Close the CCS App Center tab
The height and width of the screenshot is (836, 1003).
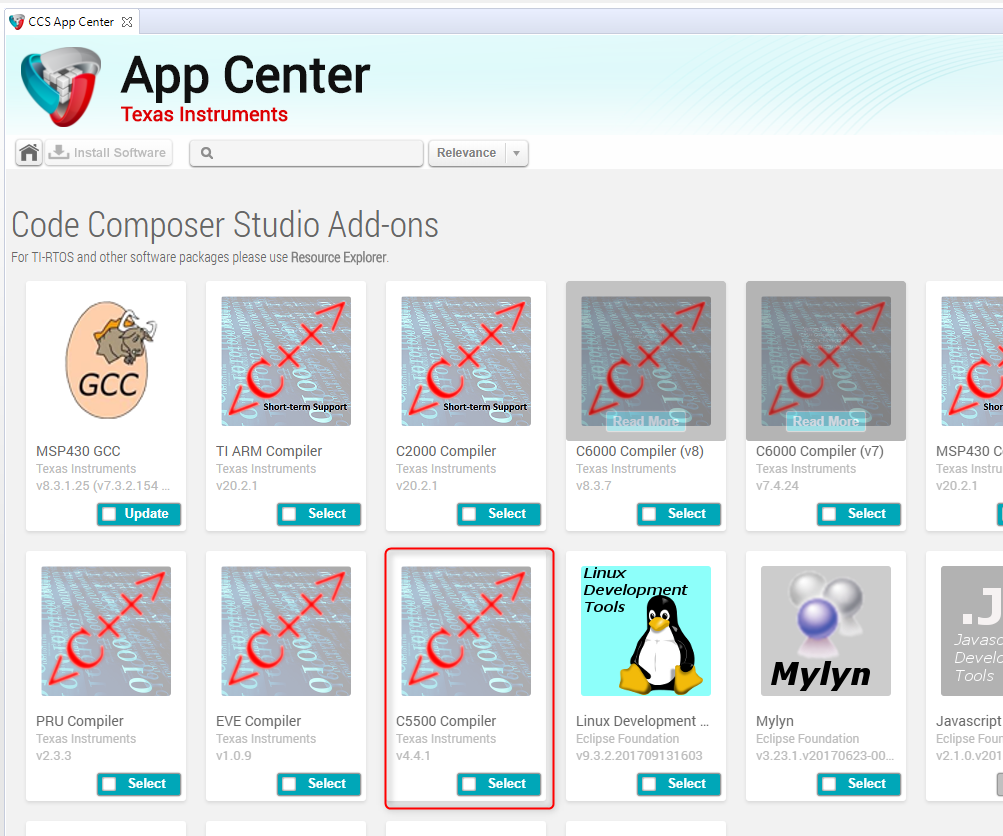click(x=127, y=22)
